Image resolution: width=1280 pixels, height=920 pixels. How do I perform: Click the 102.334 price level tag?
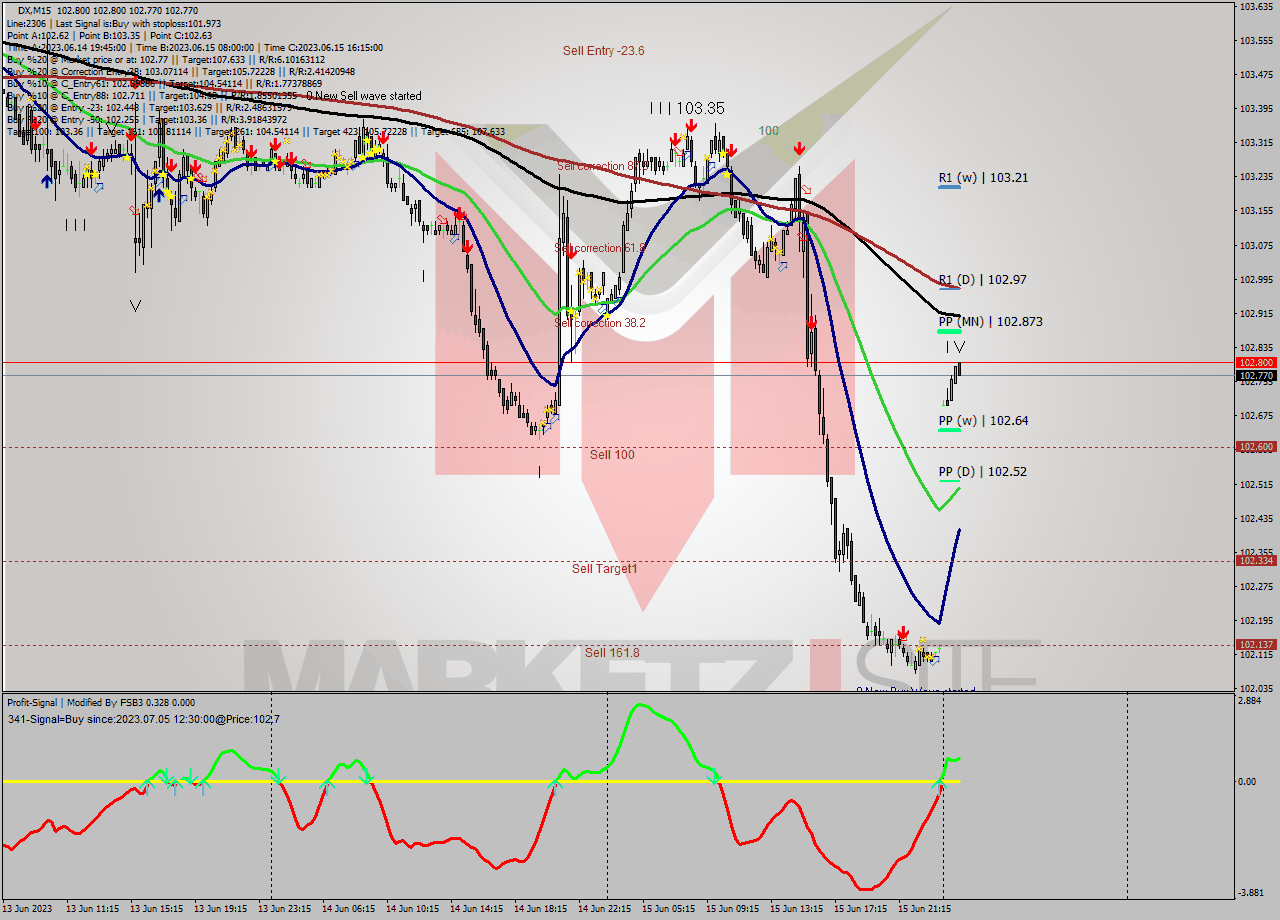1256,561
